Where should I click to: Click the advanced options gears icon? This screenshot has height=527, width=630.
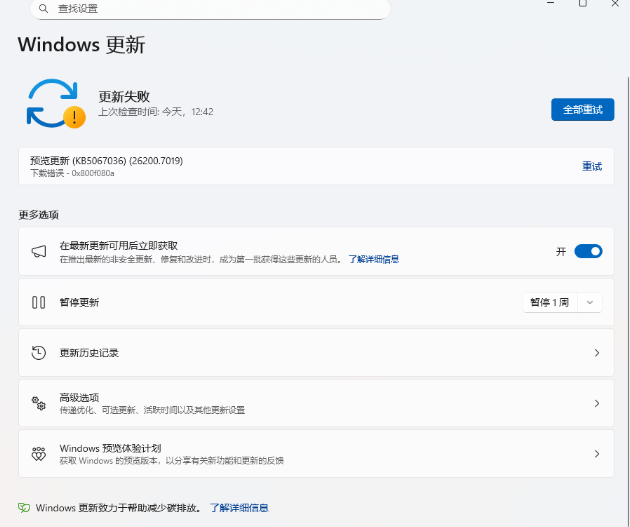(39, 403)
